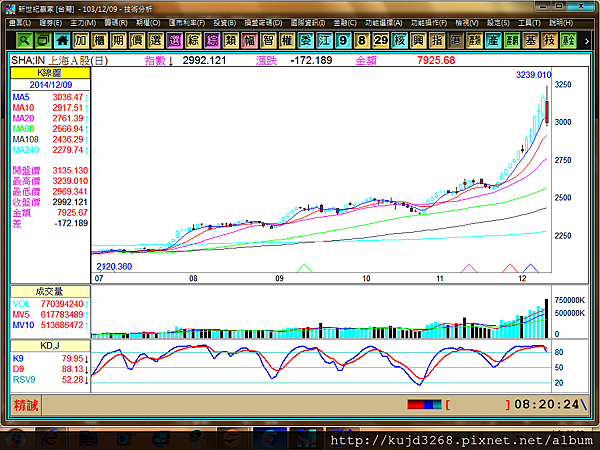The height and width of the screenshot is (450, 600).
Task: Open the (E) menu
Action: [x=51, y=23]
